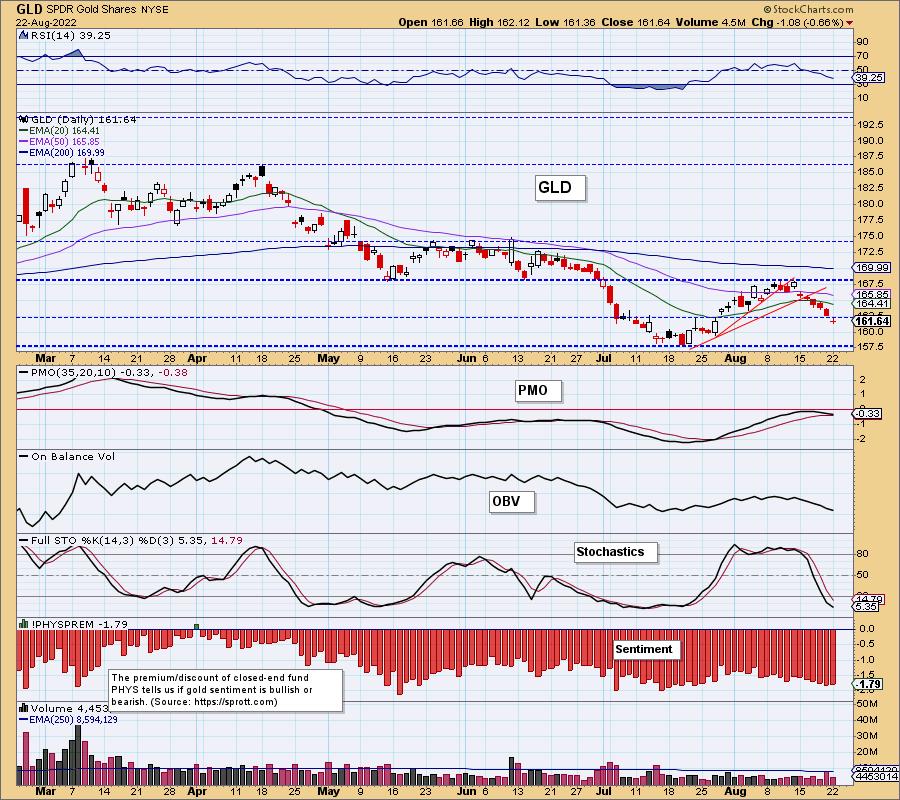The width and height of the screenshot is (900, 800).
Task: Click the 164.41 EMA price tag
Action: [871, 303]
